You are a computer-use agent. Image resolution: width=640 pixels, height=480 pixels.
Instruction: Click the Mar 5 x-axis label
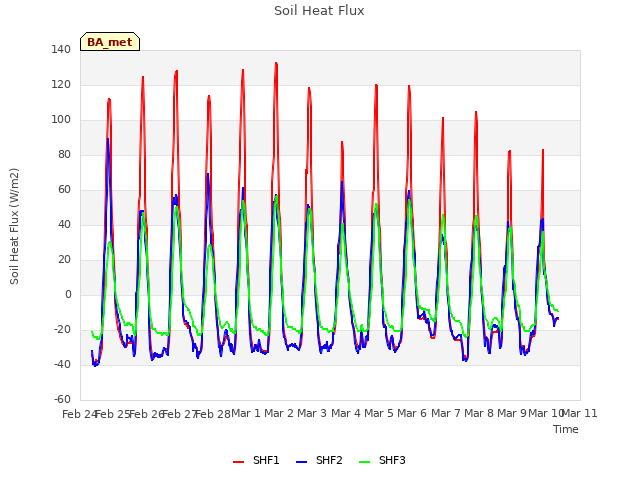click(x=379, y=413)
